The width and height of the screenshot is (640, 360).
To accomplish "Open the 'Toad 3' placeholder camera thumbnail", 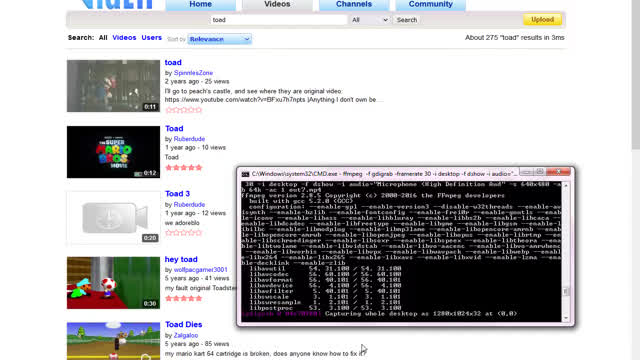I will (113, 218).
